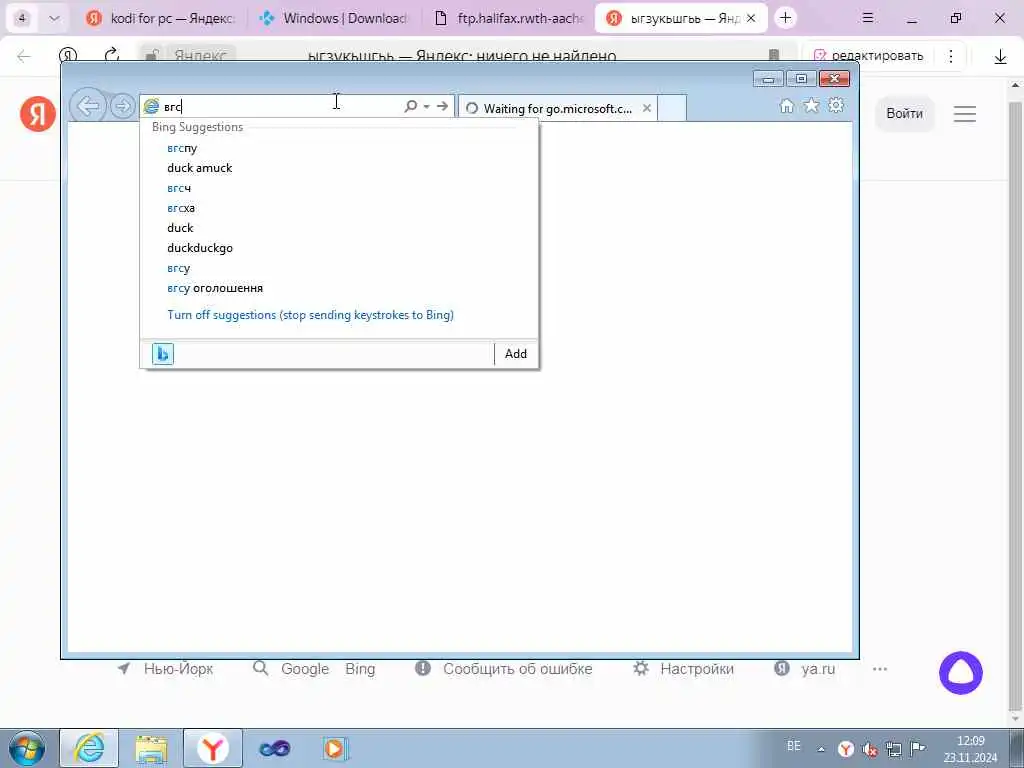Click the red Yandex 'Я' logo on page

(38, 114)
